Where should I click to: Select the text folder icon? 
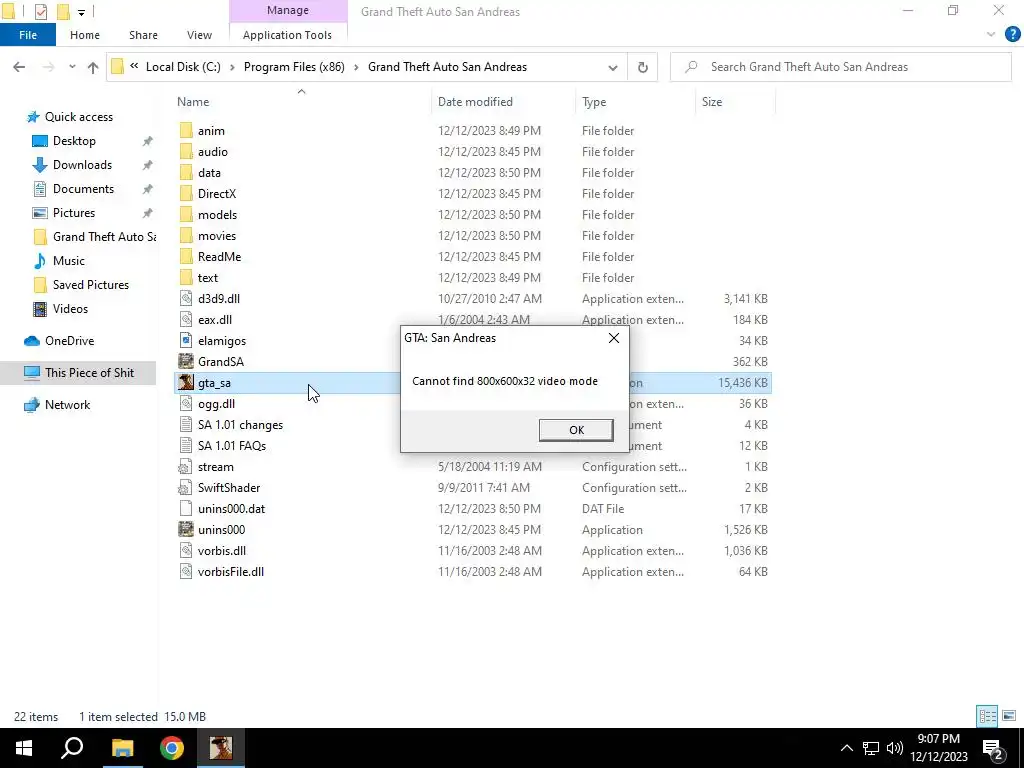186,278
